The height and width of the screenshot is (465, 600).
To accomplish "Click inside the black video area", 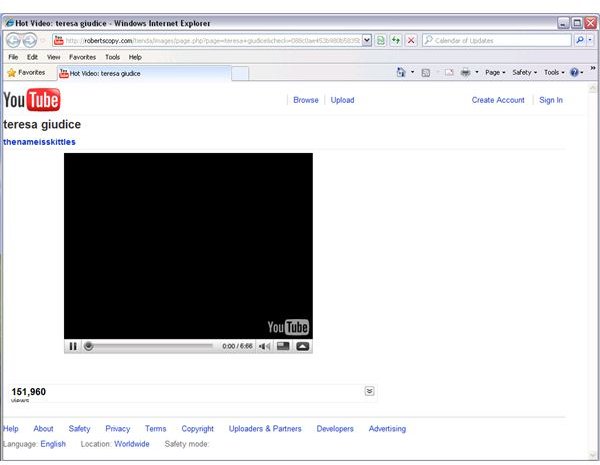I will 188,246.
